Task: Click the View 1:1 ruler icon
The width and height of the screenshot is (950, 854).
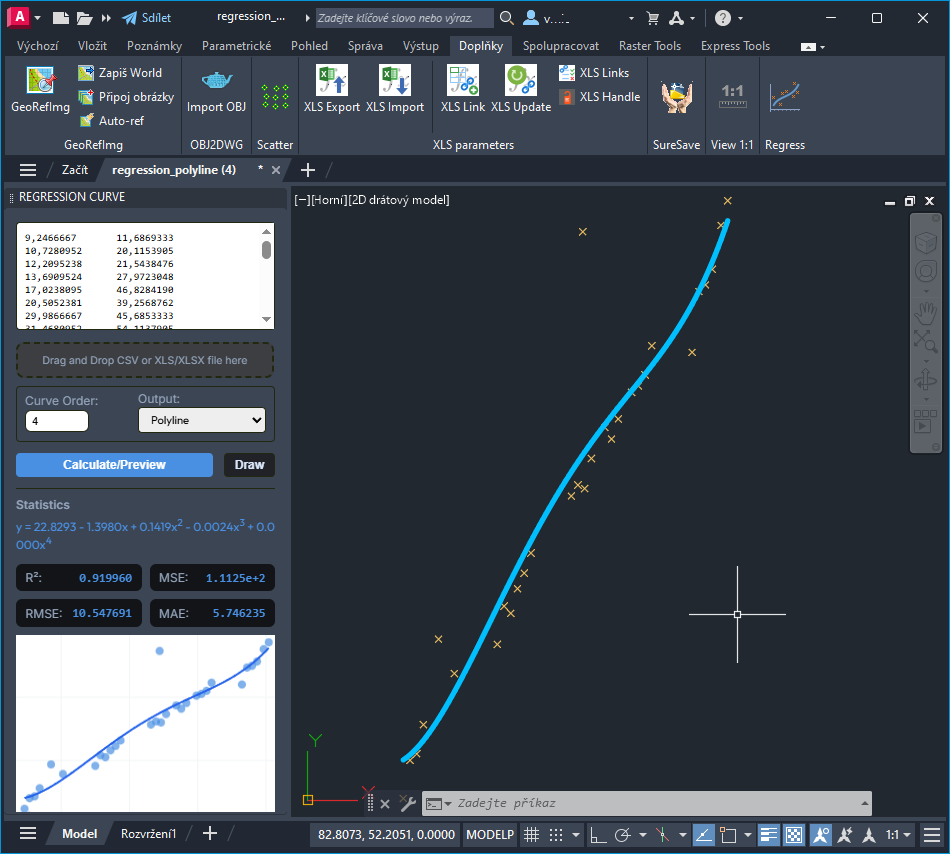Action: (731, 97)
